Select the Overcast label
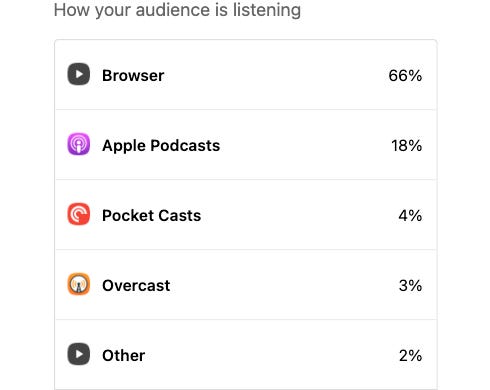Screen dimensions: 490x390 point(136,286)
